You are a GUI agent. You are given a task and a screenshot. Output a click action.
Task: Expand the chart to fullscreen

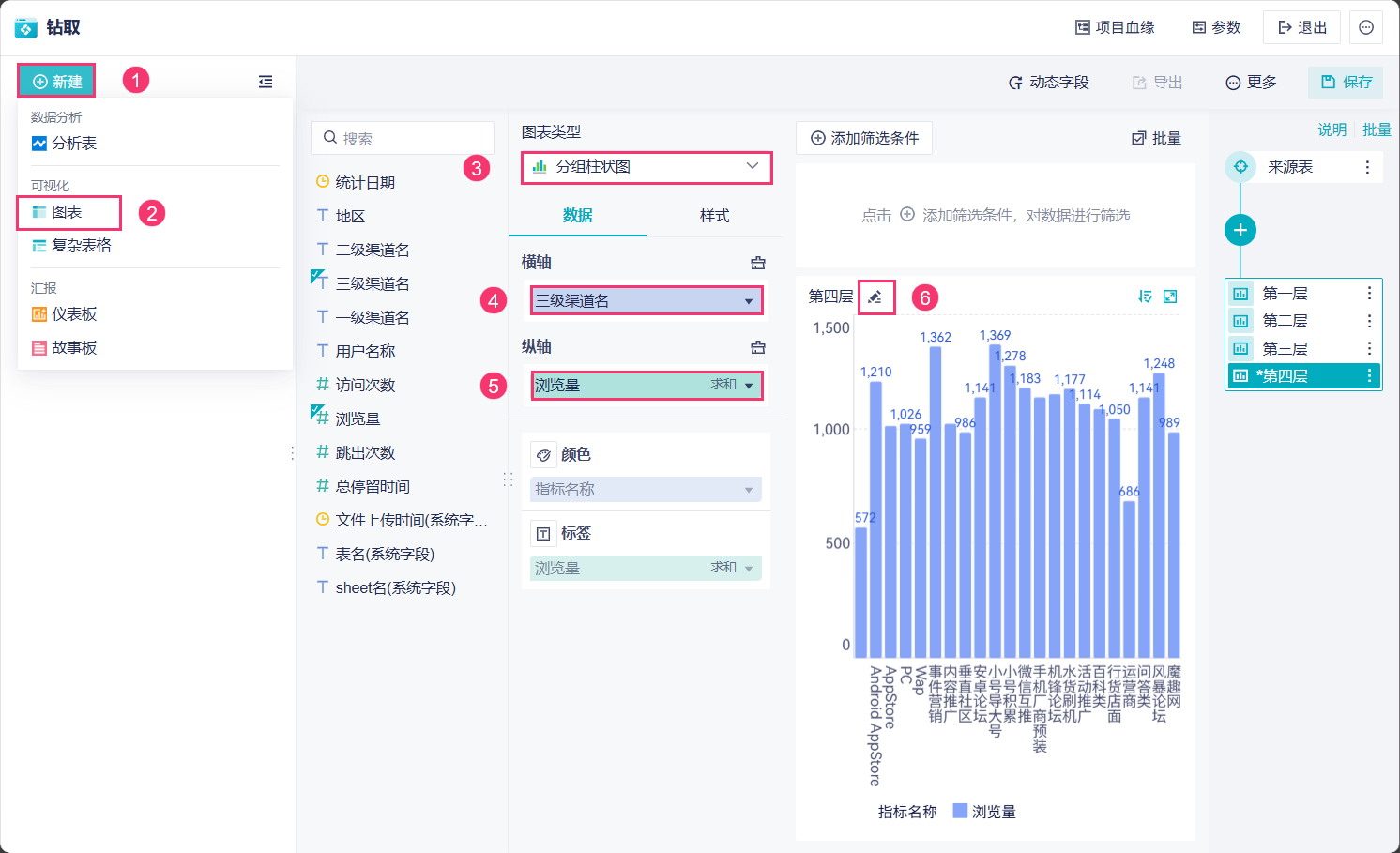1170,297
